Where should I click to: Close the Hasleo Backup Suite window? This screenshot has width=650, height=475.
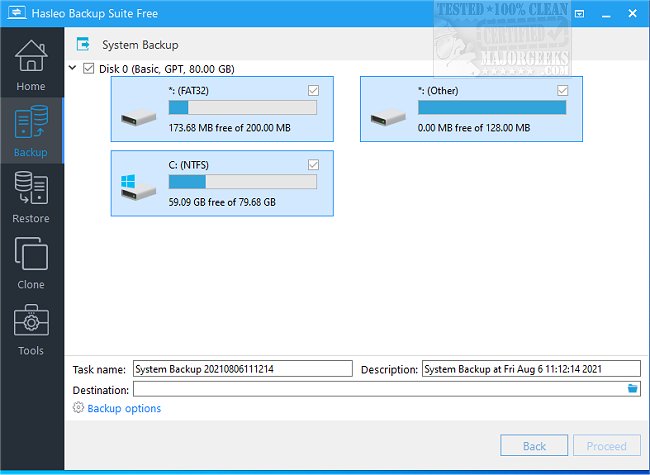[632, 14]
